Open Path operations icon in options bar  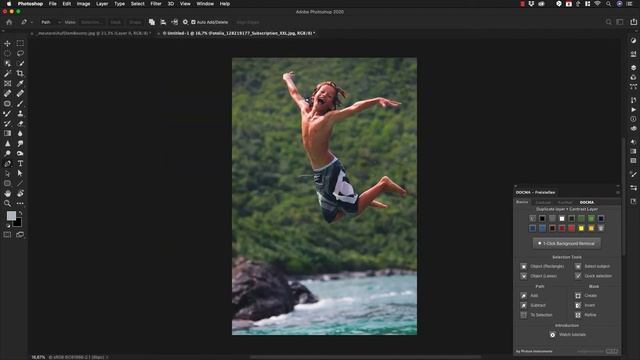(x=152, y=22)
